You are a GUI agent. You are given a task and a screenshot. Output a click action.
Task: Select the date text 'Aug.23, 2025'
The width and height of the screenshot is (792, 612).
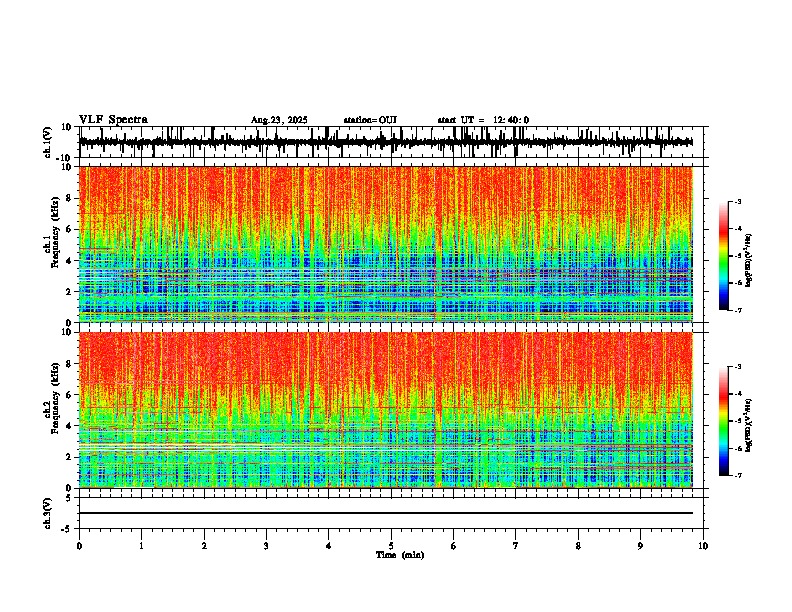[279, 120]
